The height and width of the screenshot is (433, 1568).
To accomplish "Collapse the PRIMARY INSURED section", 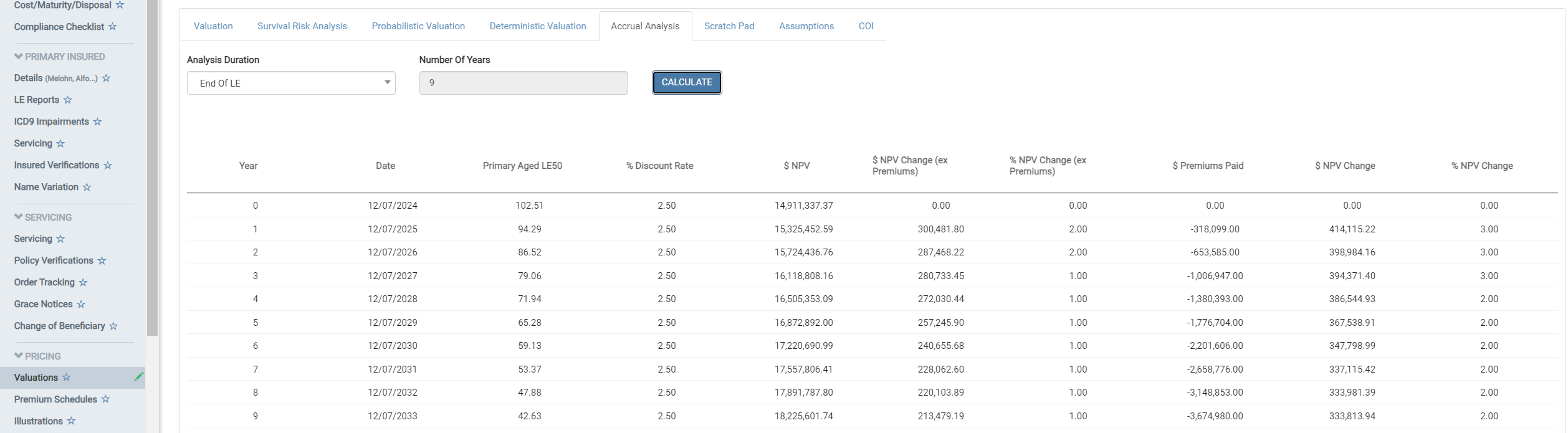I will (x=19, y=57).
